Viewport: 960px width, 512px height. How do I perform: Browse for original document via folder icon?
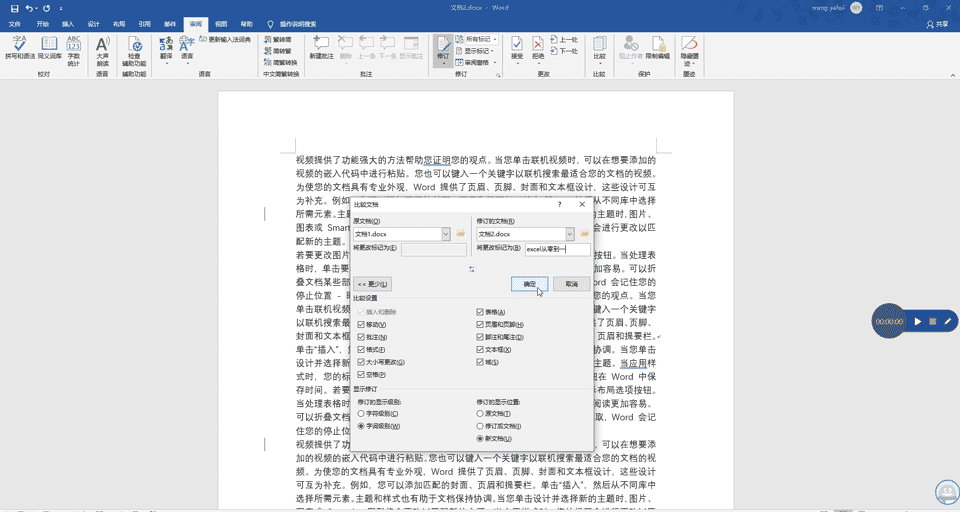click(x=461, y=234)
